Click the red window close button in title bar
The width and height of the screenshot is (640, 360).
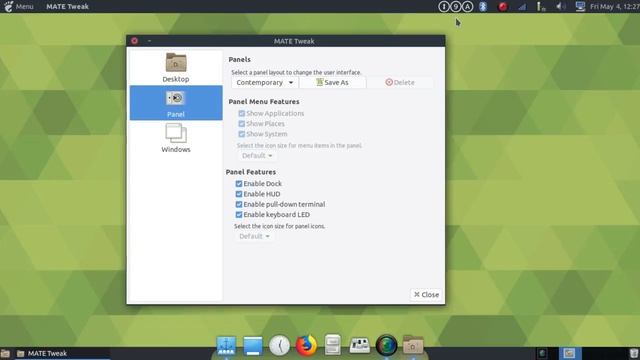[134, 41]
